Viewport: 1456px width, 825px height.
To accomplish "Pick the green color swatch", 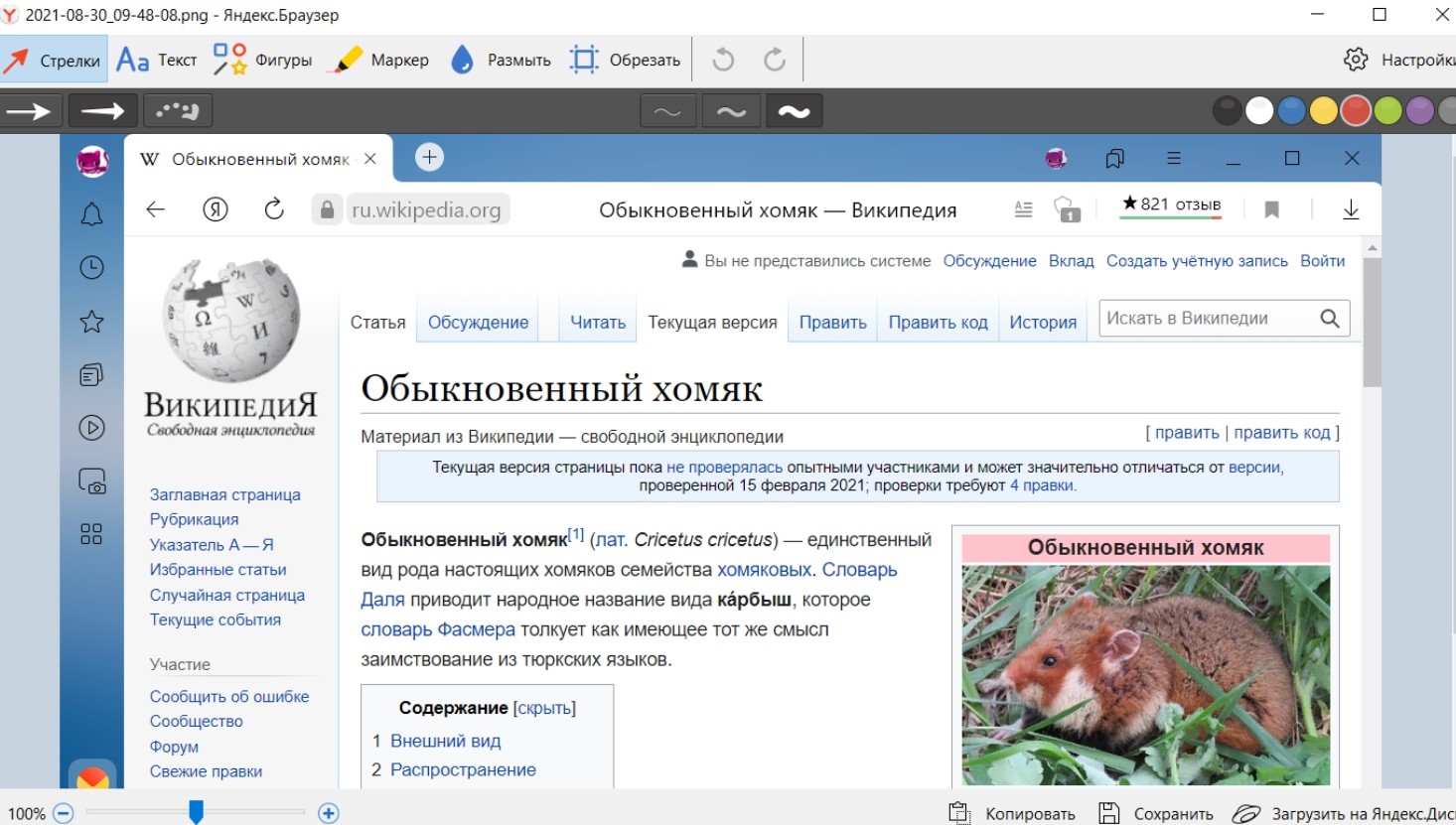I will [1387, 110].
